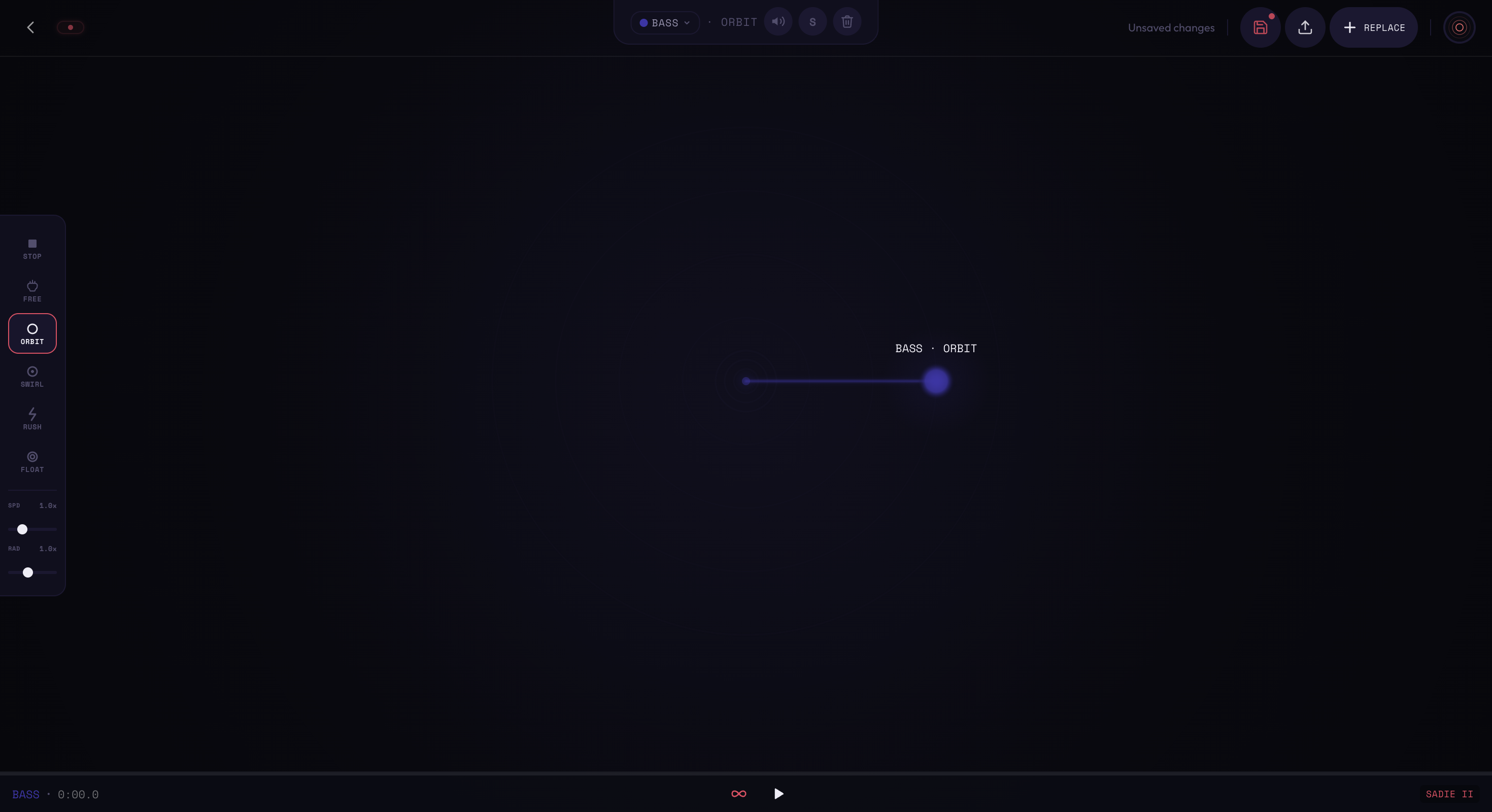Mute the BASS track speaker icon
The width and height of the screenshot is (1492, 812).
click(x=778, y=22)
